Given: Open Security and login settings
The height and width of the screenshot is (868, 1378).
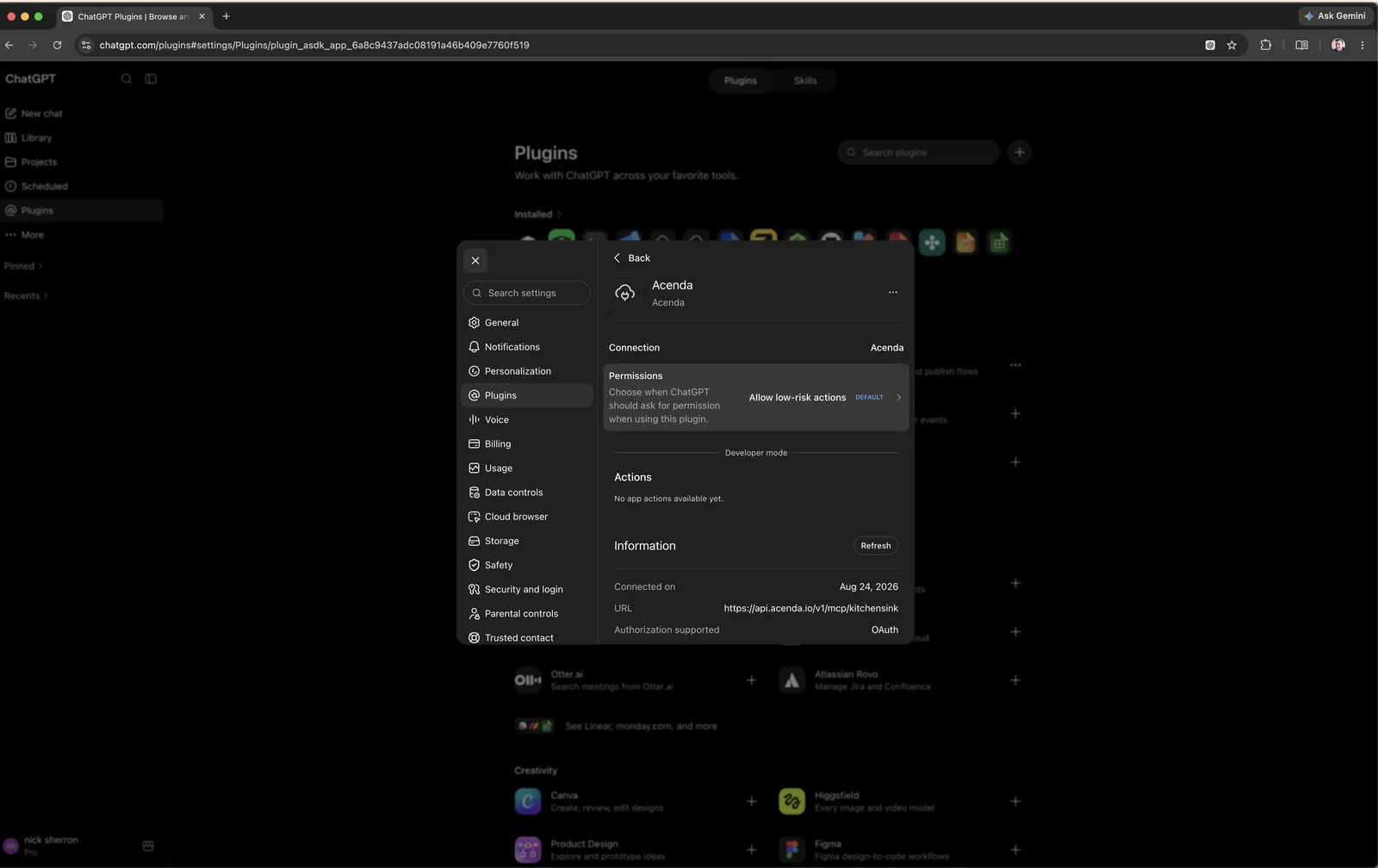Looking at the screenshot, I should coord(528,589).
